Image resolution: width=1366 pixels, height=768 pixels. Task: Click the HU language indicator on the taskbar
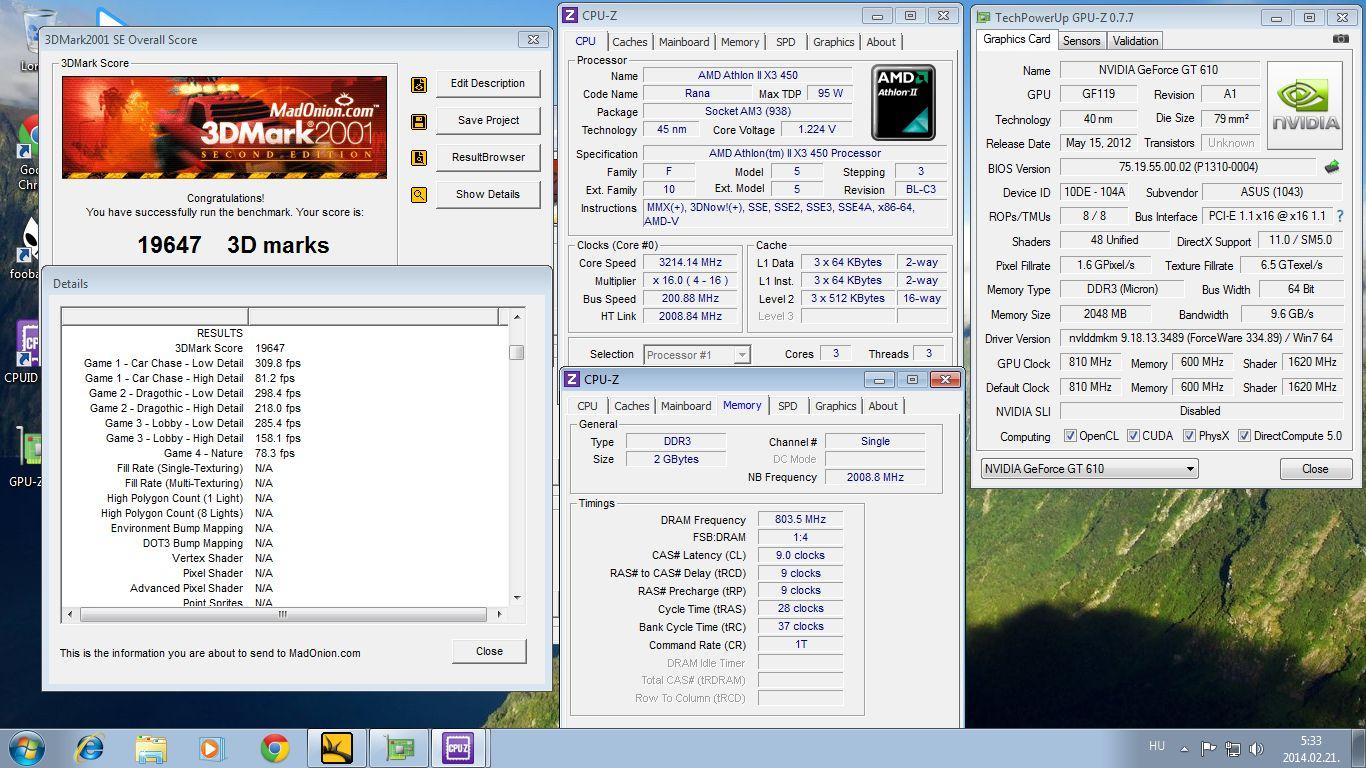tap(1157, 747)
